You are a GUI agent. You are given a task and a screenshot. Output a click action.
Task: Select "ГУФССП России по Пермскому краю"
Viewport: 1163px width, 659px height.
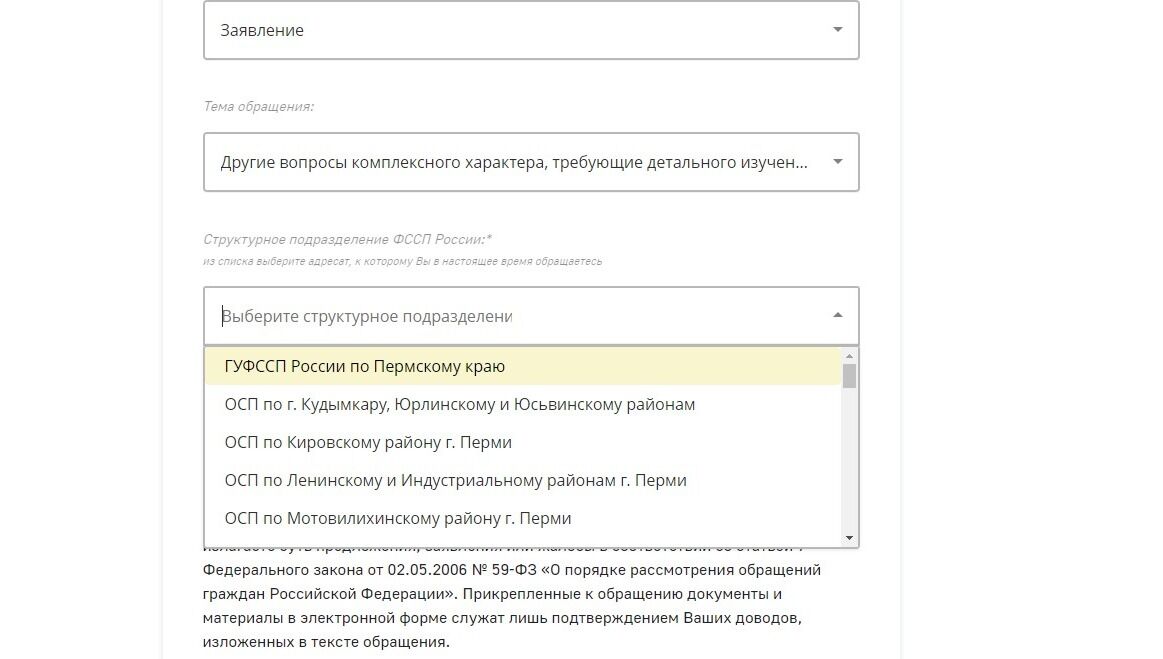tap(523, 367)
